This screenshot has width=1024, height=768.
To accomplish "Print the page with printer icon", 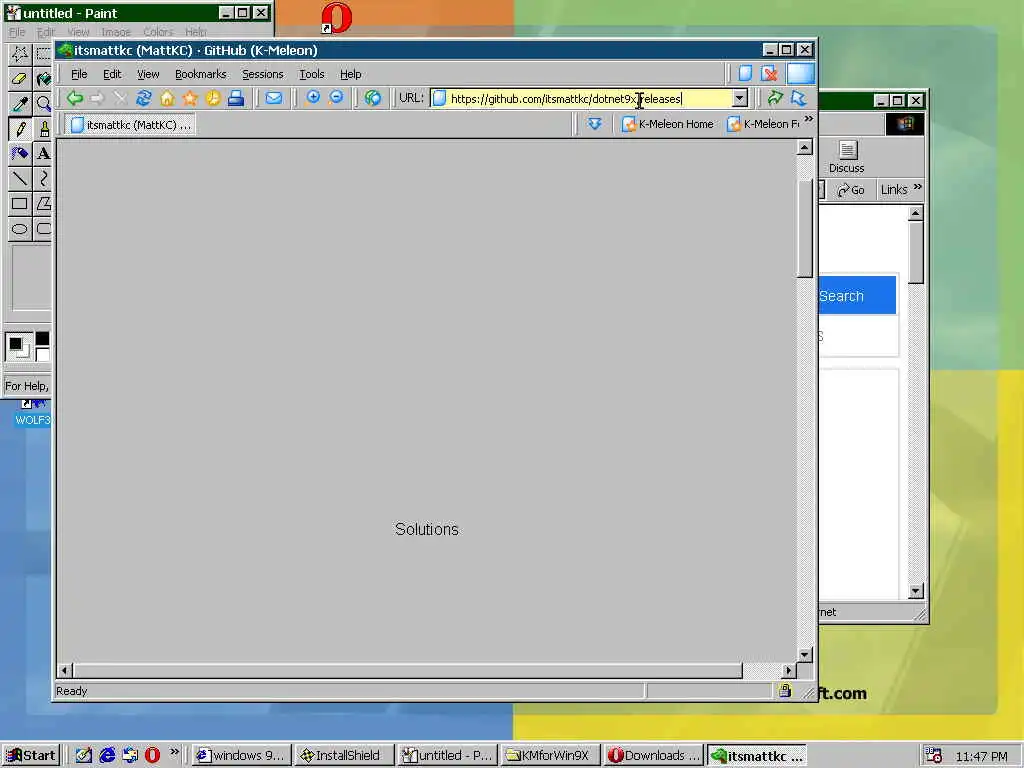I will click(x=236, y=99).
